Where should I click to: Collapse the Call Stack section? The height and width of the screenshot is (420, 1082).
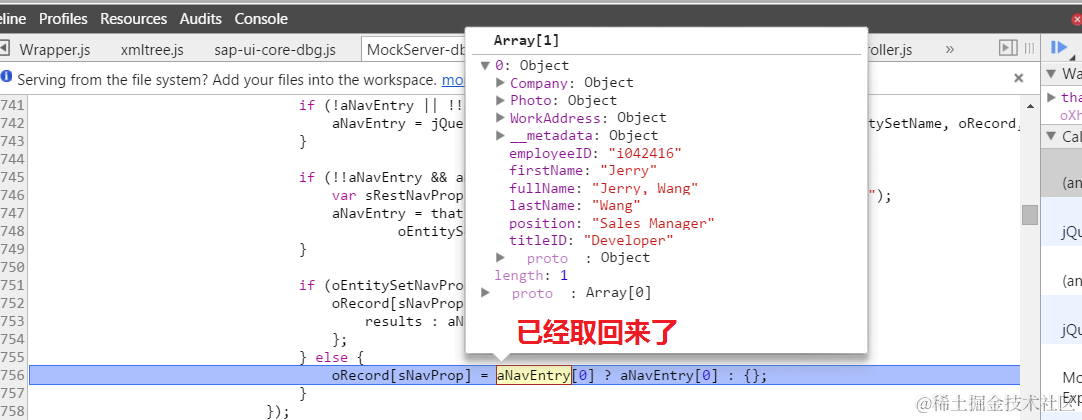pos(1052,136)
